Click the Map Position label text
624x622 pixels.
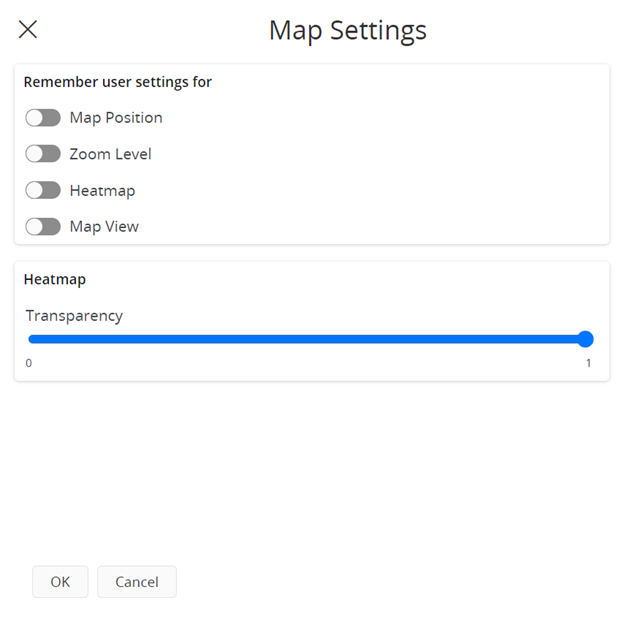point(116,118)
